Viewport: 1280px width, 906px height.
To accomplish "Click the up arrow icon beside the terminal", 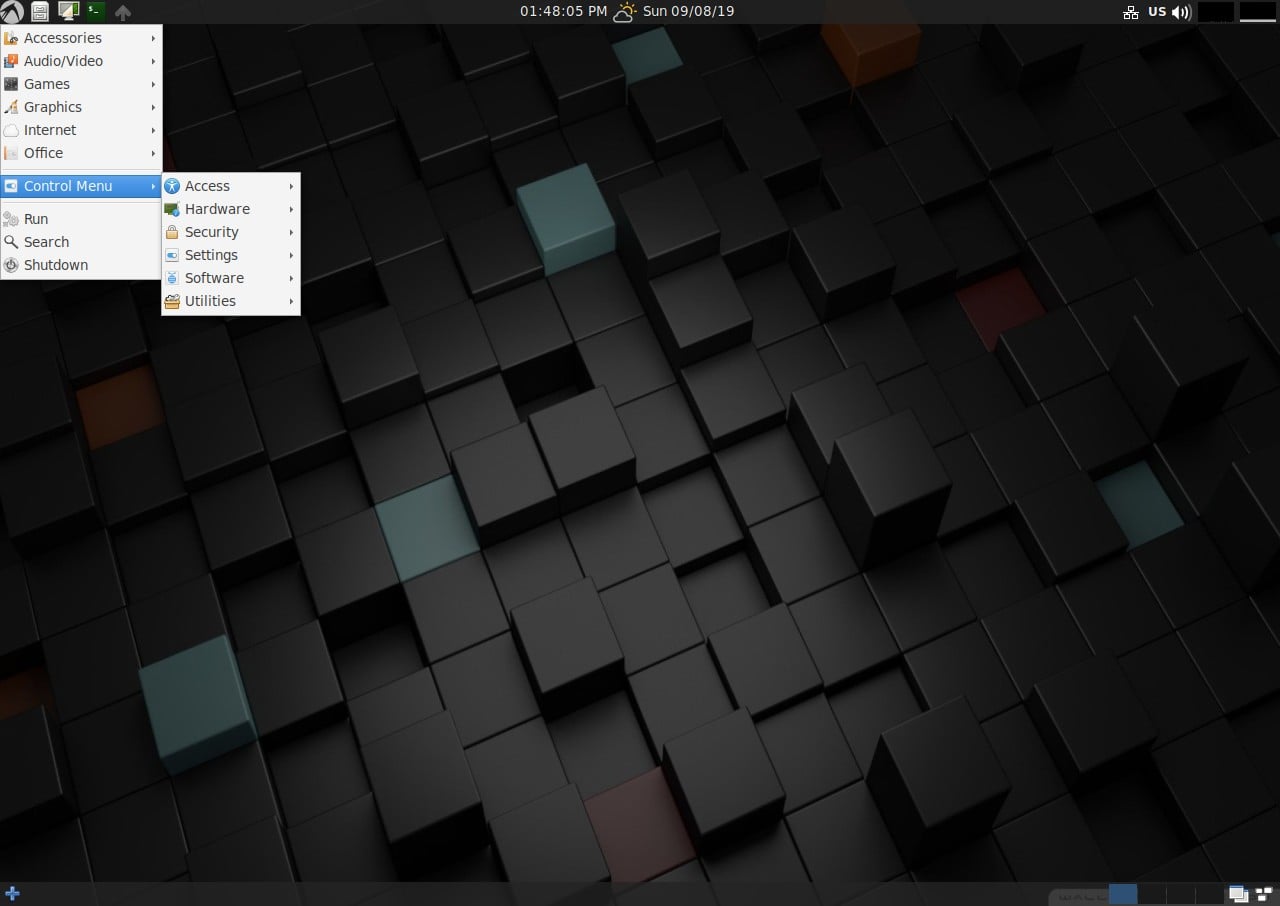I will (x=122, y=12).
